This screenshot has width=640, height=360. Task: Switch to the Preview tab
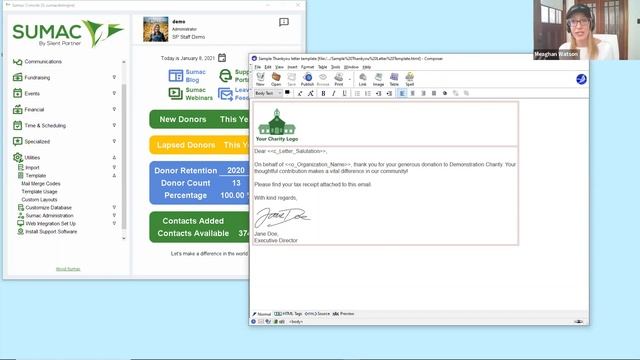pos(343,314)
